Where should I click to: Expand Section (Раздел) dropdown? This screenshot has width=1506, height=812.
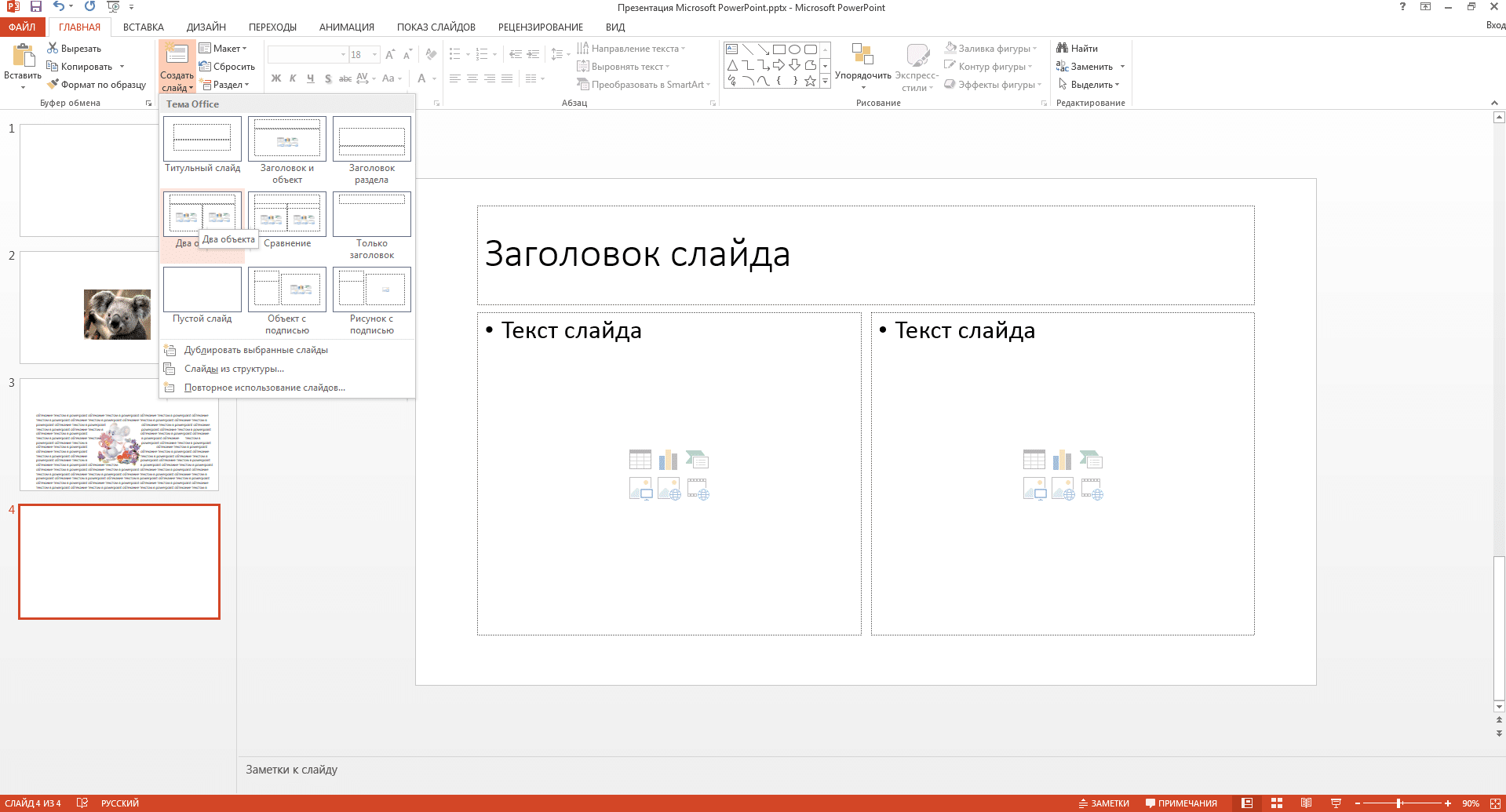point(224,85)
